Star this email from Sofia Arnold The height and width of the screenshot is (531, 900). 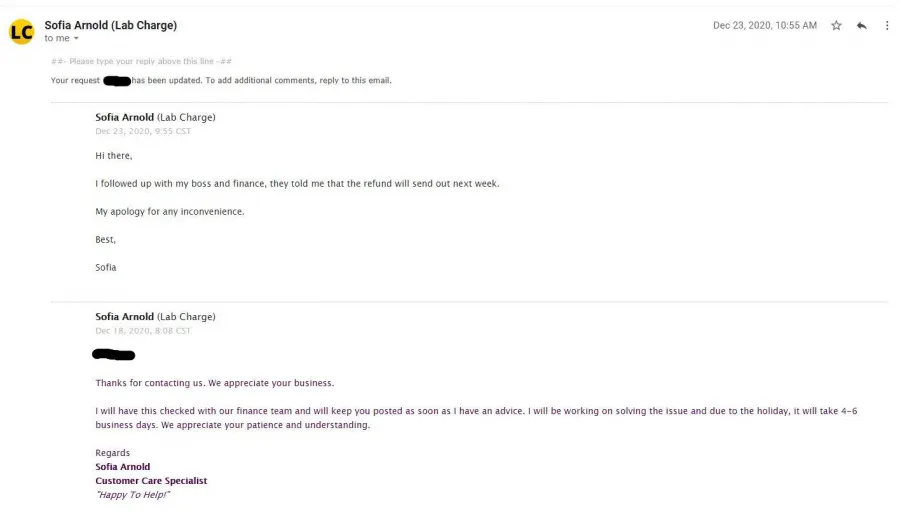836,25
